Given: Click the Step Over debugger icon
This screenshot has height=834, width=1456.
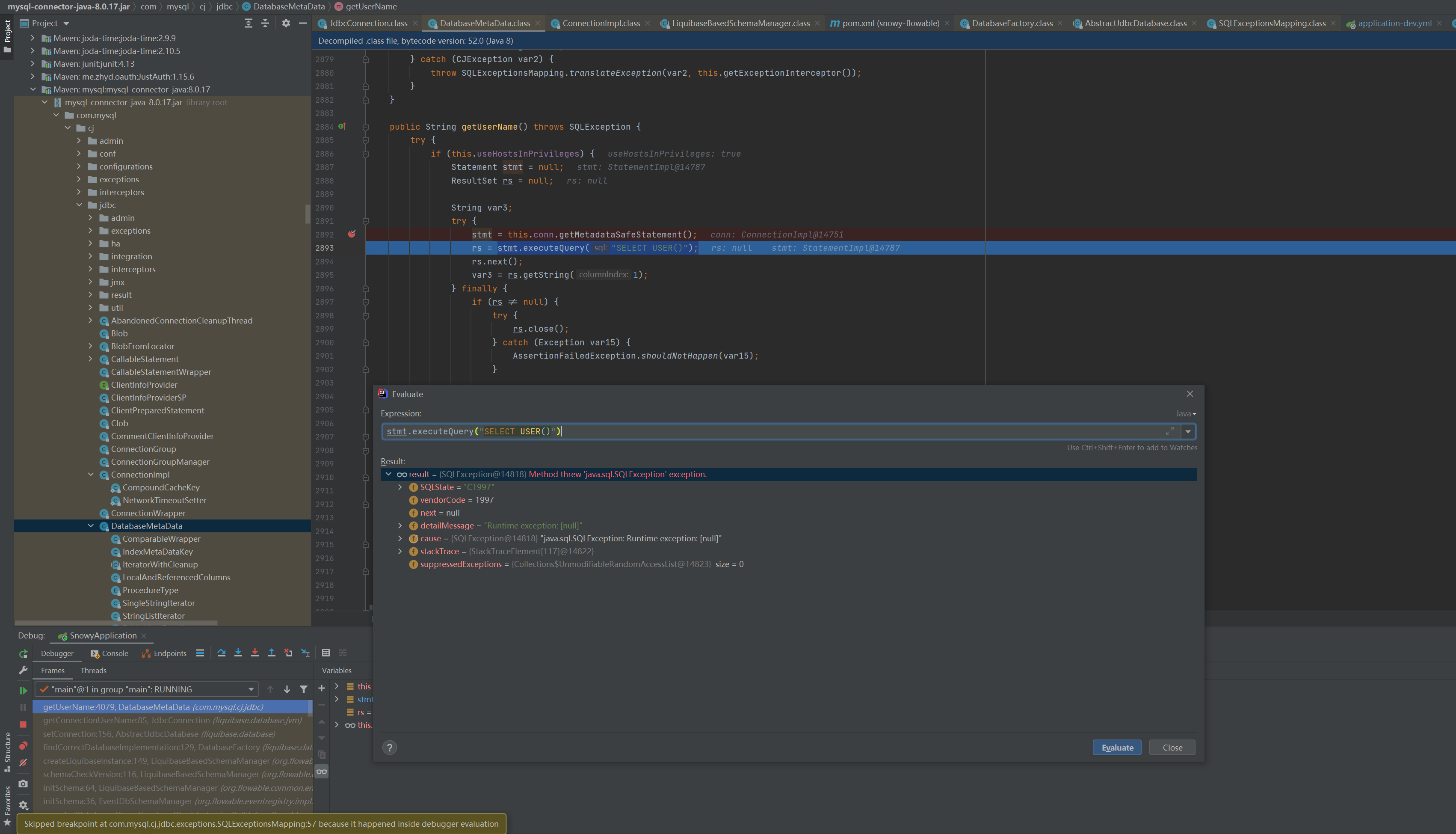Looking at the screenshot, I should (x=222, y=653).
